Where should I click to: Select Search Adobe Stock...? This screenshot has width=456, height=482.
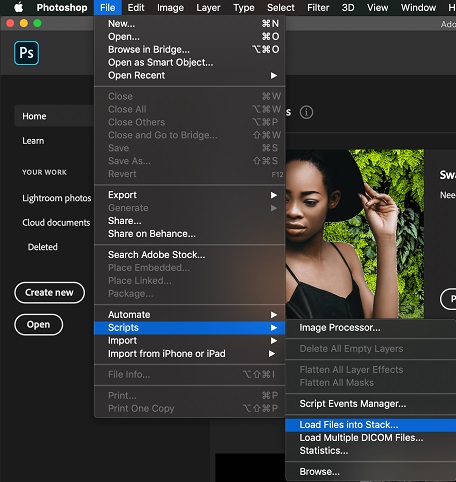pos(190,255)
